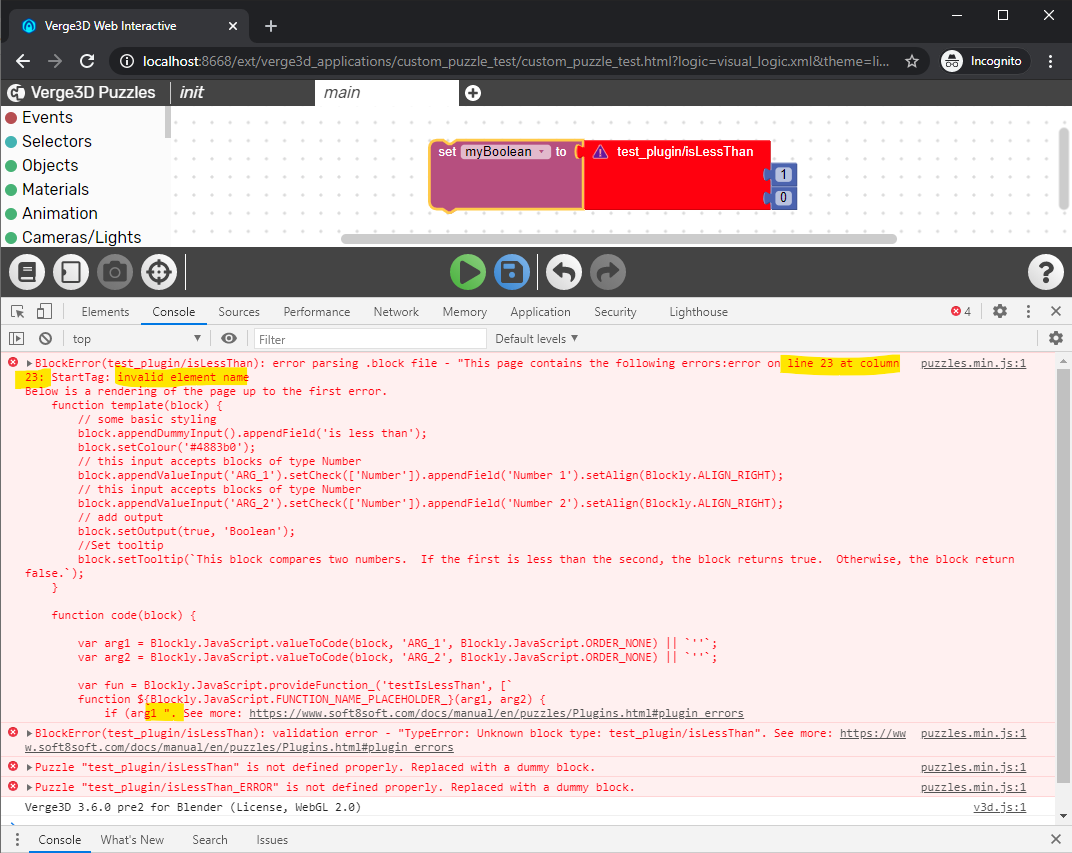
Task: Expand 'isLessThan' not defined properly message
Action: point(29,768)
